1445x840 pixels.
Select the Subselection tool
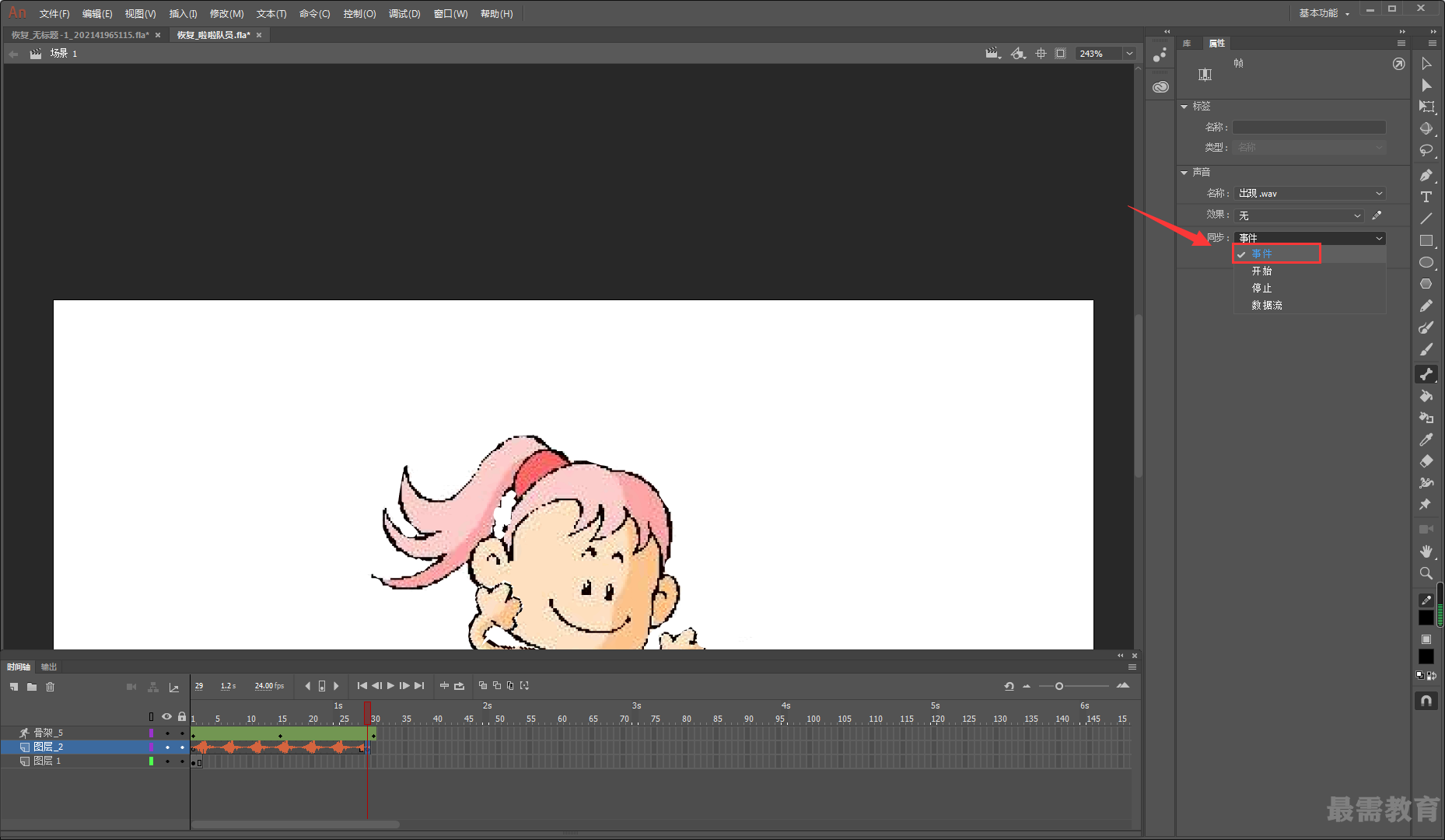(x=1426, y=86)
